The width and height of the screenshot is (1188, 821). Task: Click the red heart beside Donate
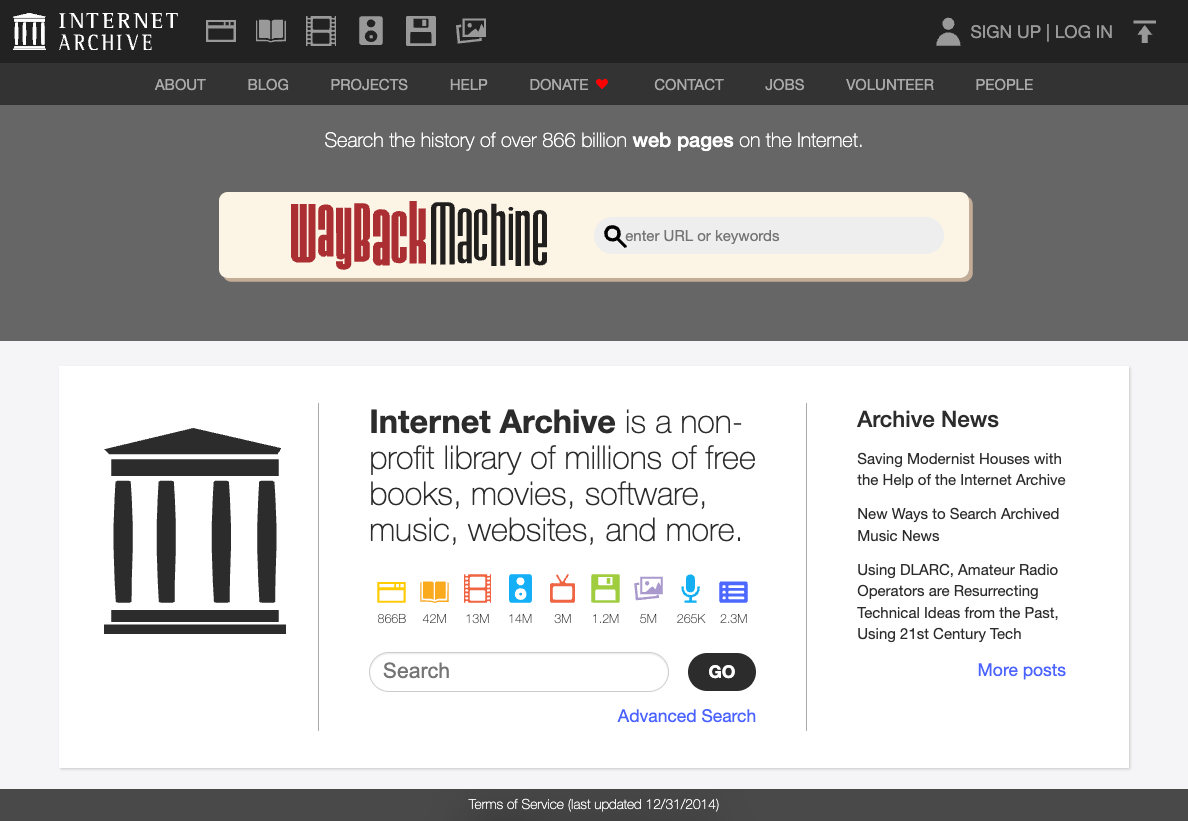tap(602, 84)
